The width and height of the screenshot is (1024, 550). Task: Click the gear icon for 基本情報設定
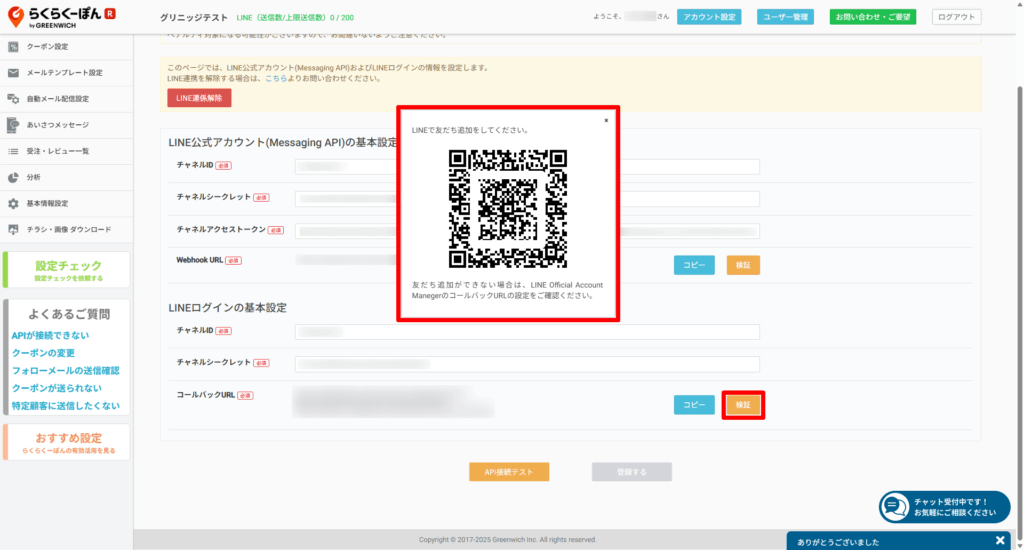pos(13,203)
